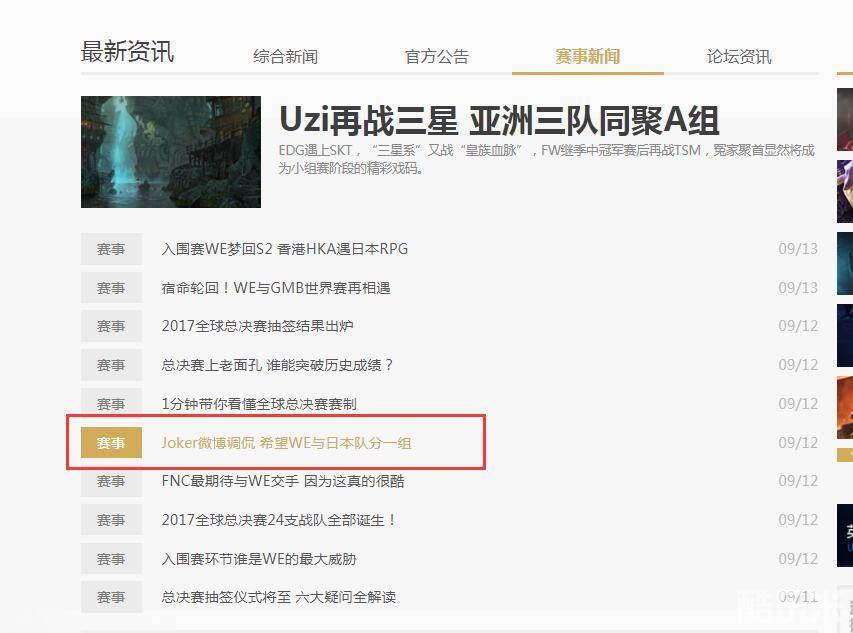Open 总决赛抽签仪式将至 六大疑问全解读 article

click(279, 597)
